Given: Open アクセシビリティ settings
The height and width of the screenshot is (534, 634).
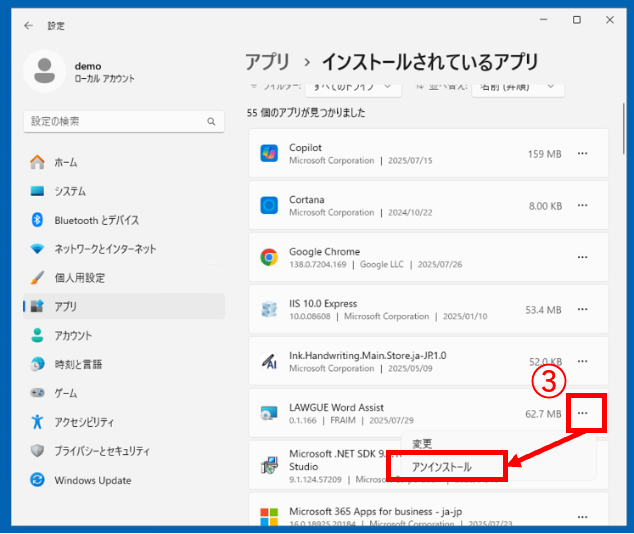Looking at the screenshot, I should pos(84,422).
